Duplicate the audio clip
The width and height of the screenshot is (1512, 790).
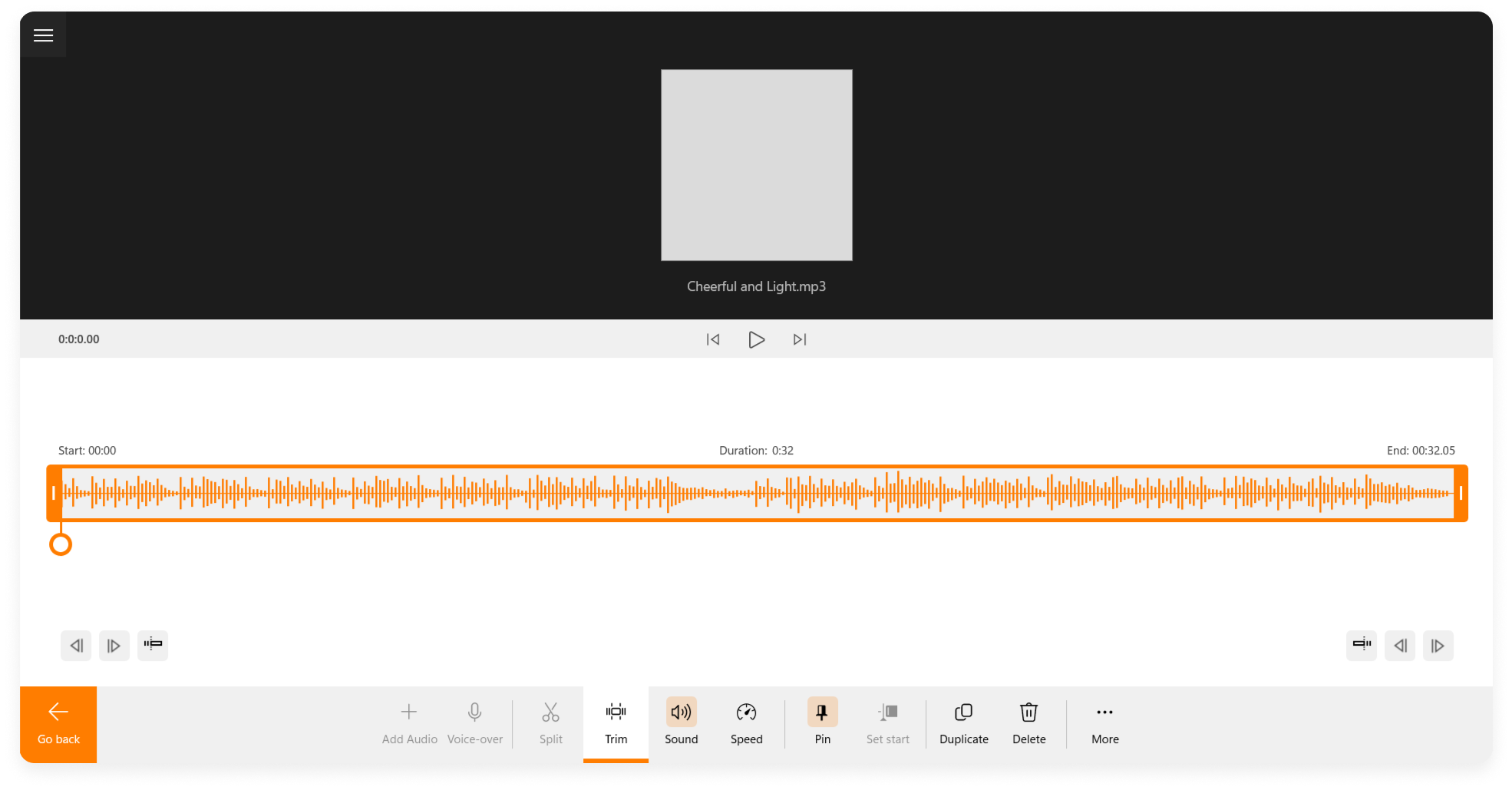coord(964,724)
